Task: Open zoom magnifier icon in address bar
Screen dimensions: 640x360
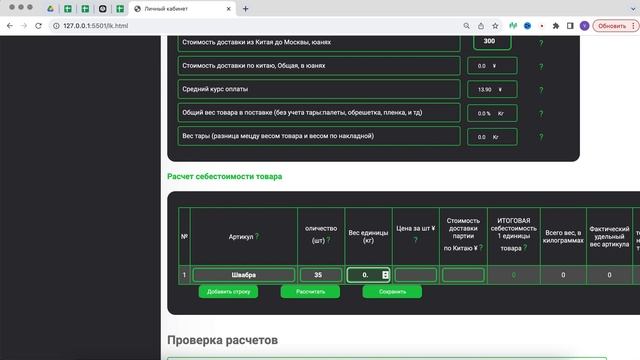Action: pos(467,26)
